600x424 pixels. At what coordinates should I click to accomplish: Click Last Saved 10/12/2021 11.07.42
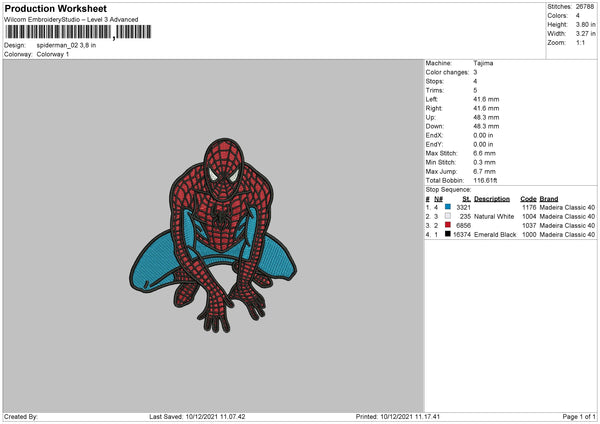pyautogui.click(x=197, y=417)
